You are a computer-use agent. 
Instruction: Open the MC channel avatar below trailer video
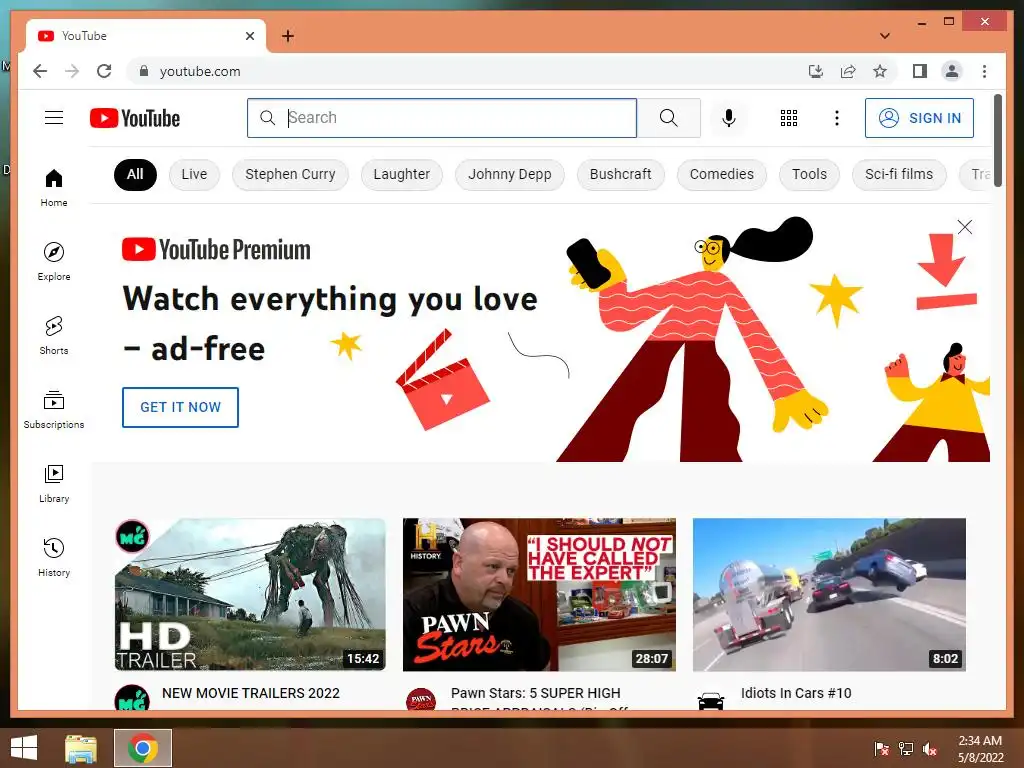click(x=132, y=699)
